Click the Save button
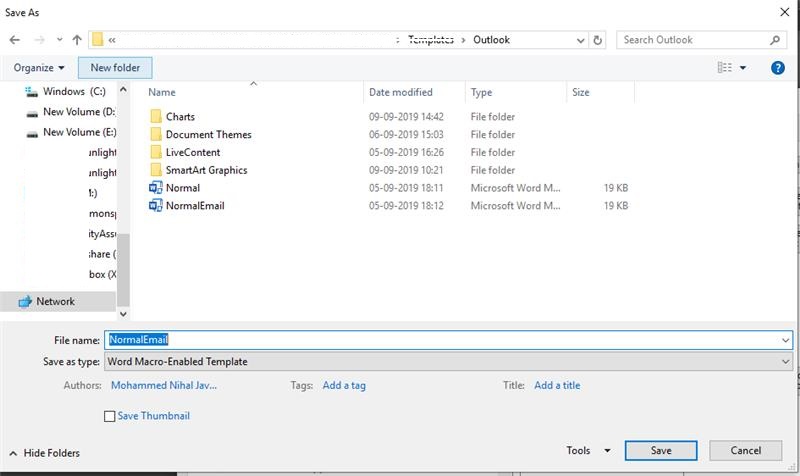The width and height of the screenshot is (800, 476). (661, 450)
